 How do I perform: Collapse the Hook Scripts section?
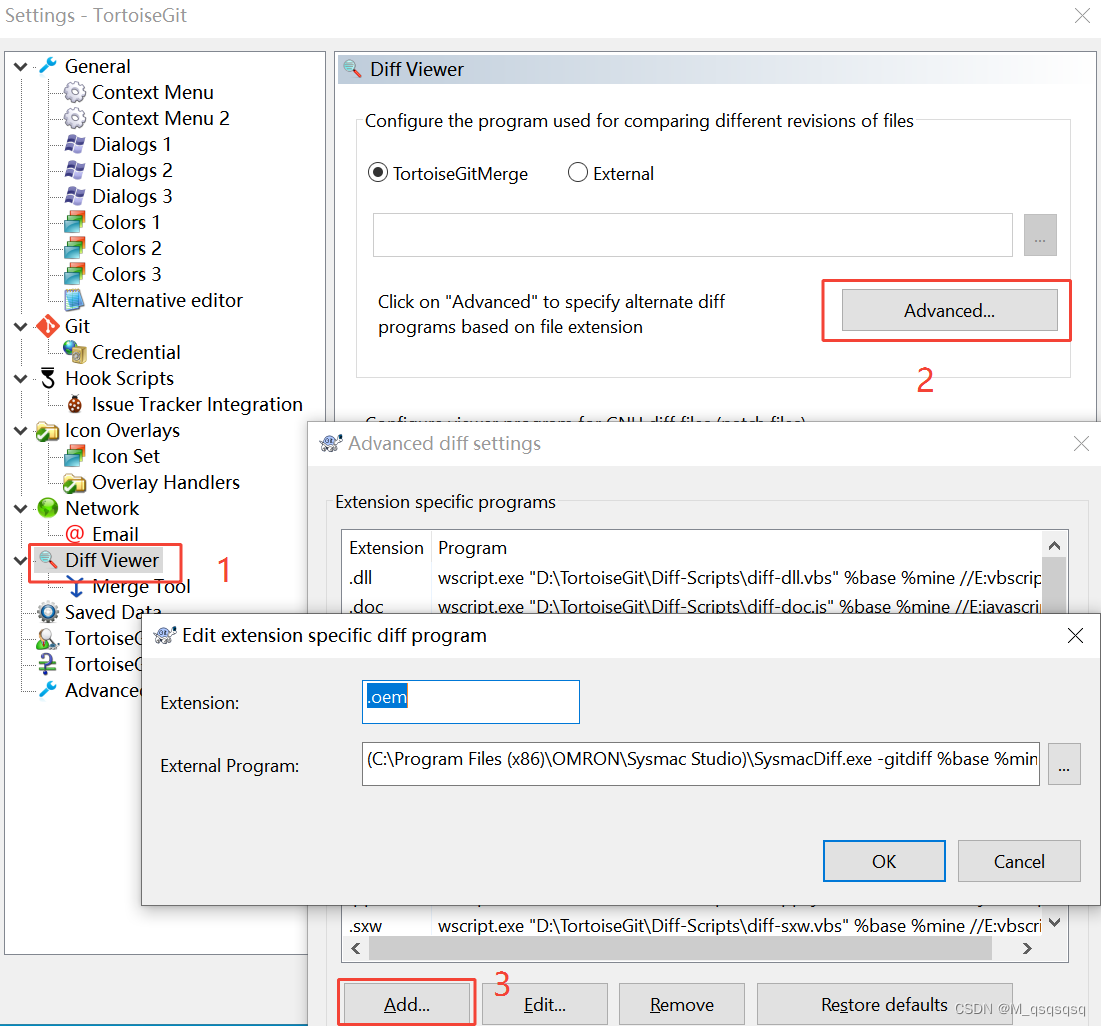click(21, 378)
